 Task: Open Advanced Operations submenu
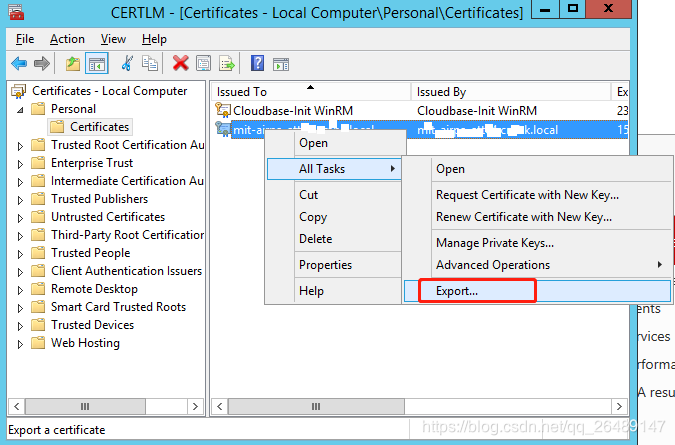(x=537, y=265)
